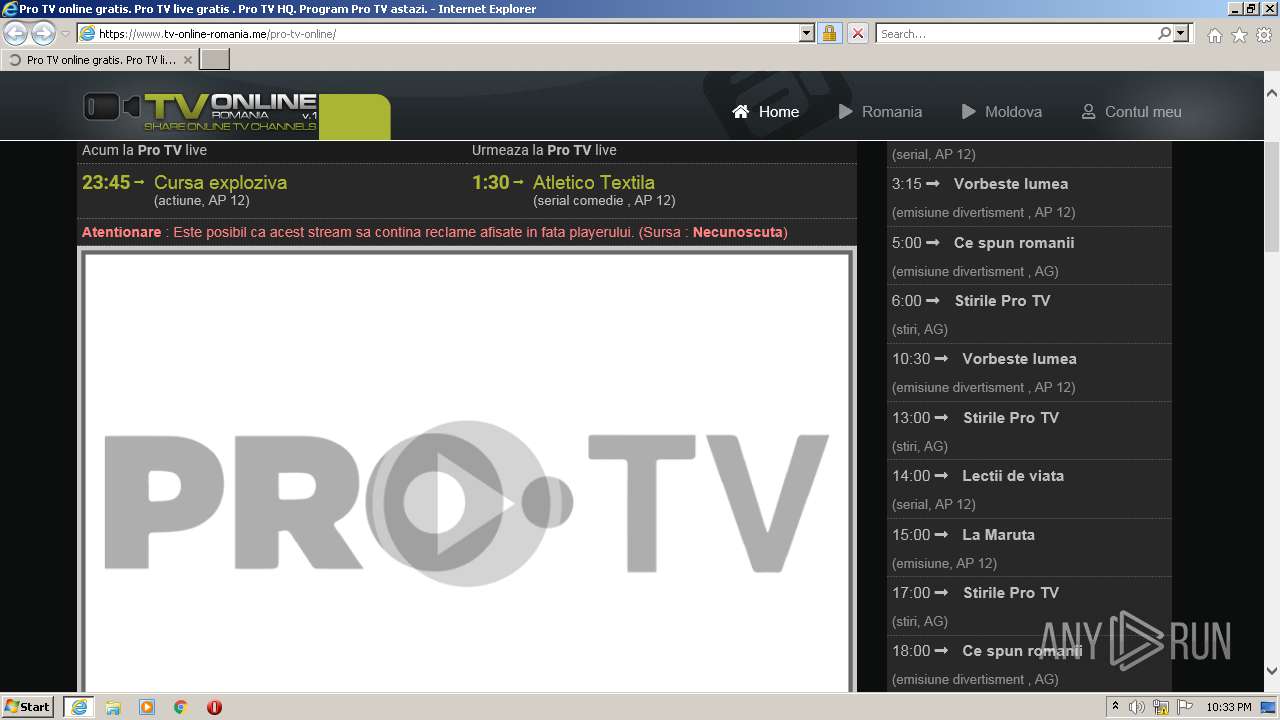Stop loading with the red X button

pos(857,33)
